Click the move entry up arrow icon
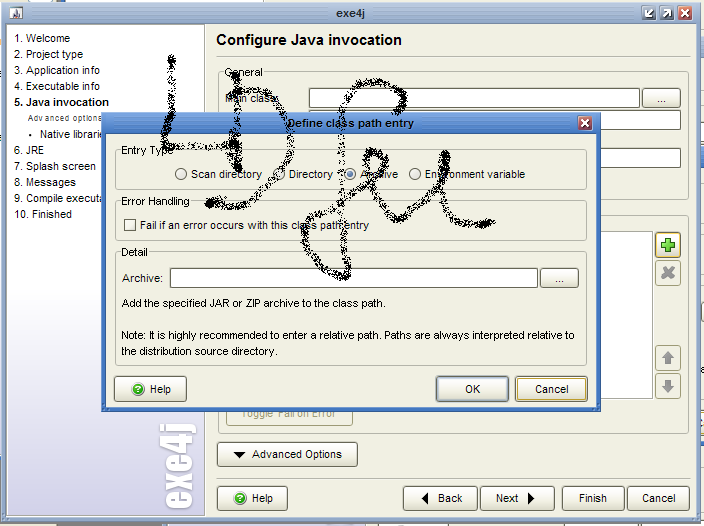The height and width of the screenshot is (526, 704). click(x=668, y=358)
